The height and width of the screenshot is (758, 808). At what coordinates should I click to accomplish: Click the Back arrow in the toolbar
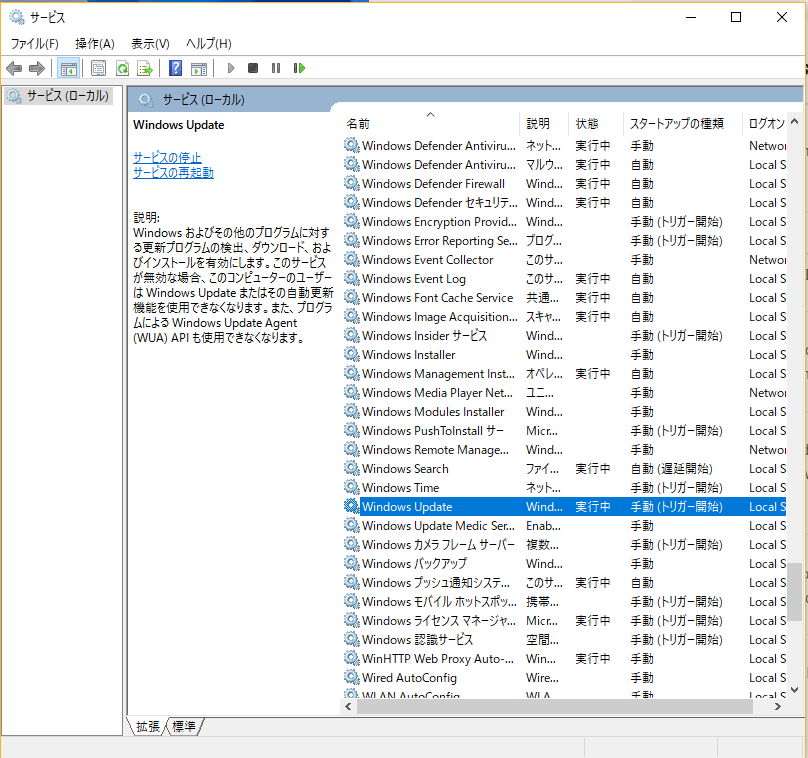coord(14,68)
